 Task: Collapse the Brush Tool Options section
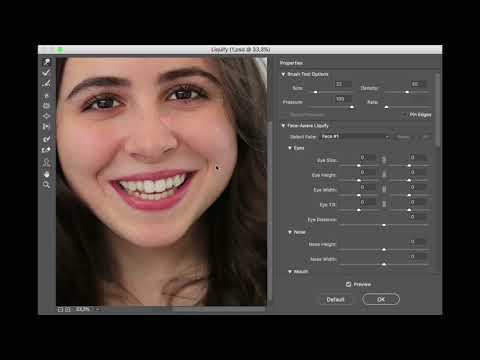pyautogui.click(x=283, y=74)
